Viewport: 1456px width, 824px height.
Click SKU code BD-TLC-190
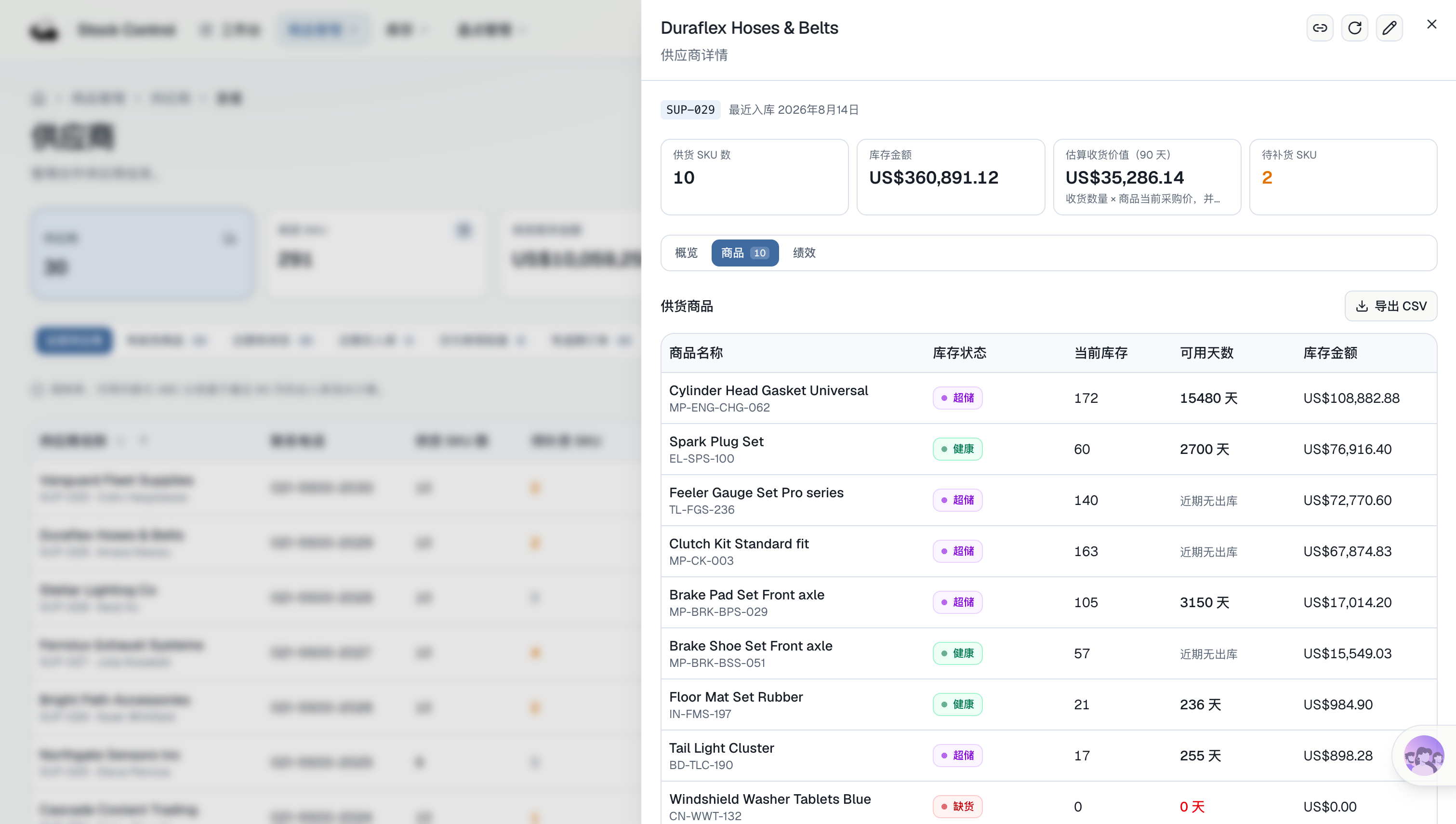tap(701, 765)
